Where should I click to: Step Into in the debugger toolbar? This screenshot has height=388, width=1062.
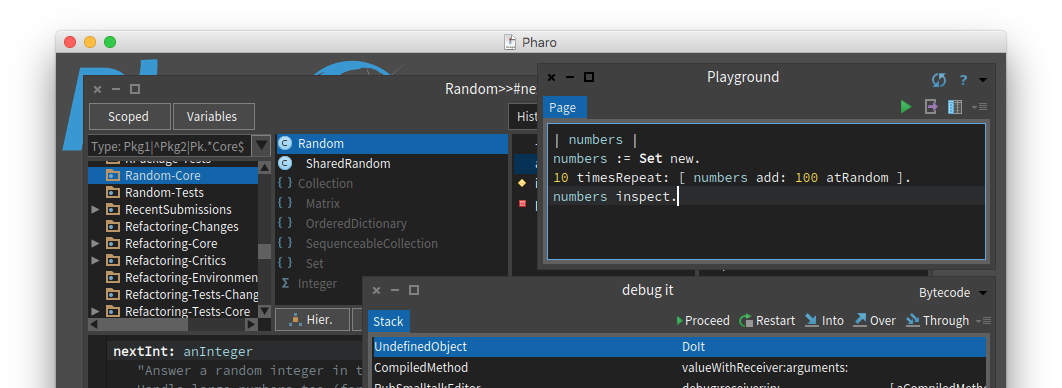(x=824, y=320)
